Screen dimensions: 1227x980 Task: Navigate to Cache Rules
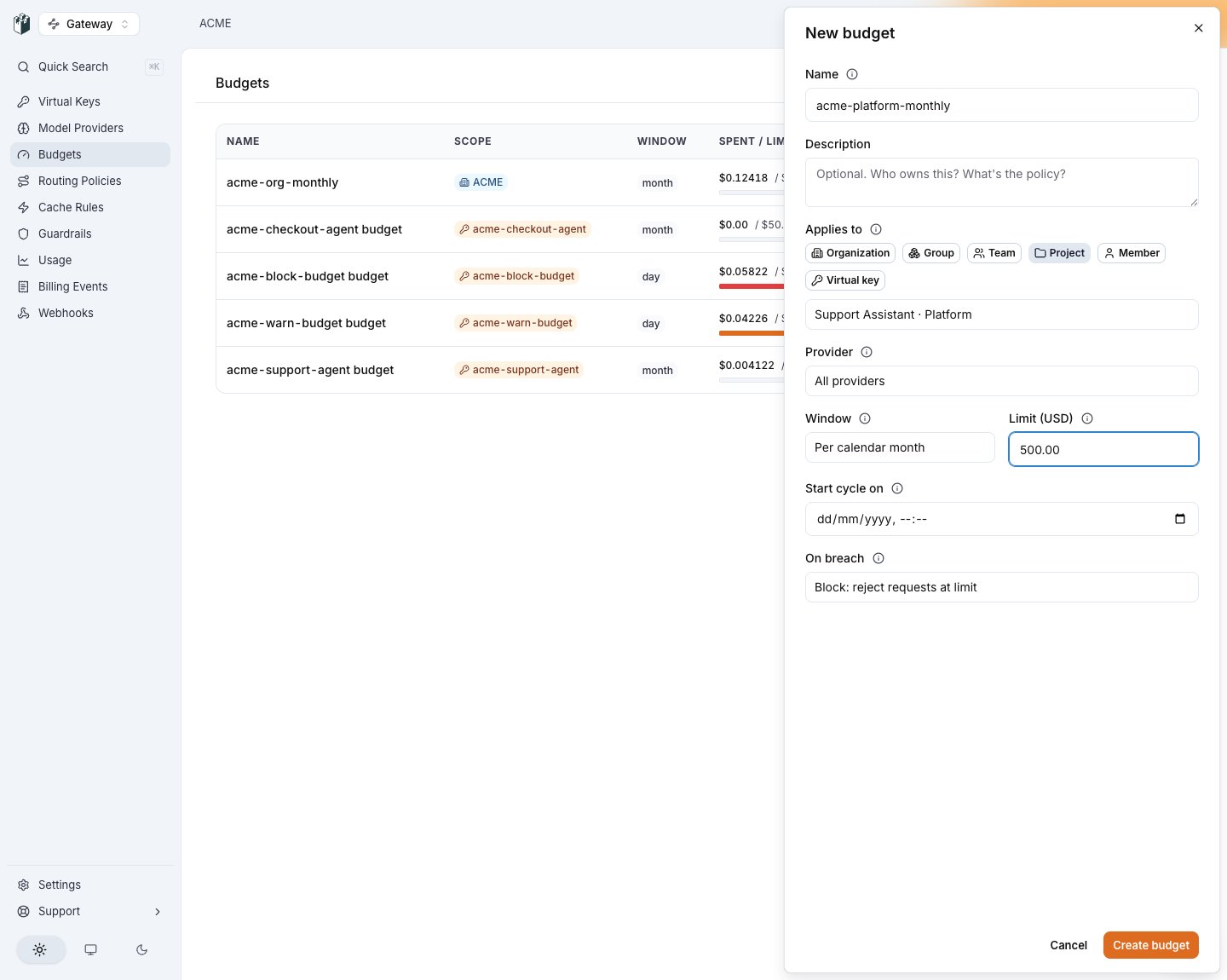pos(90,207)
